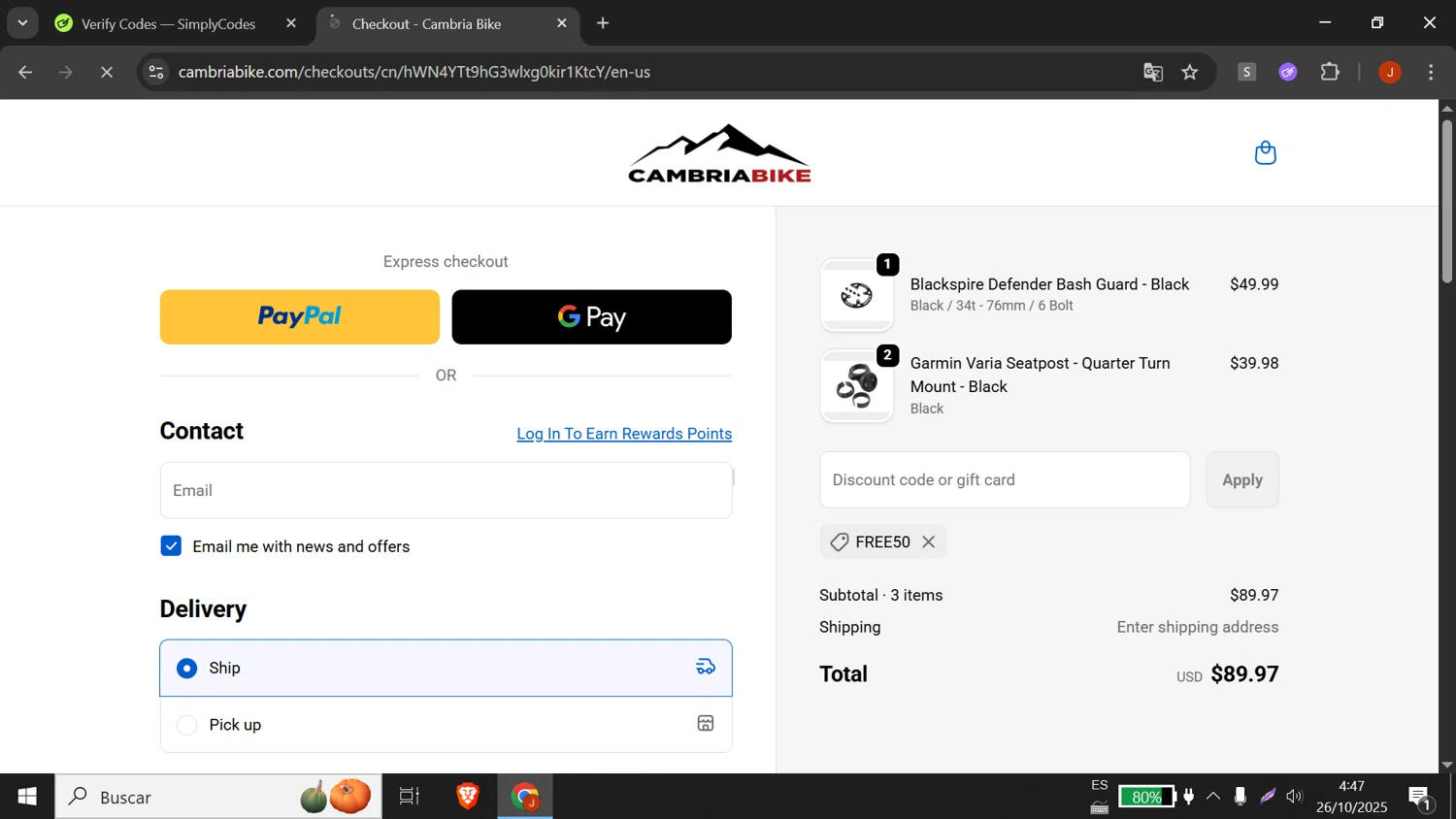Go back to the previous page

(25, 72)
